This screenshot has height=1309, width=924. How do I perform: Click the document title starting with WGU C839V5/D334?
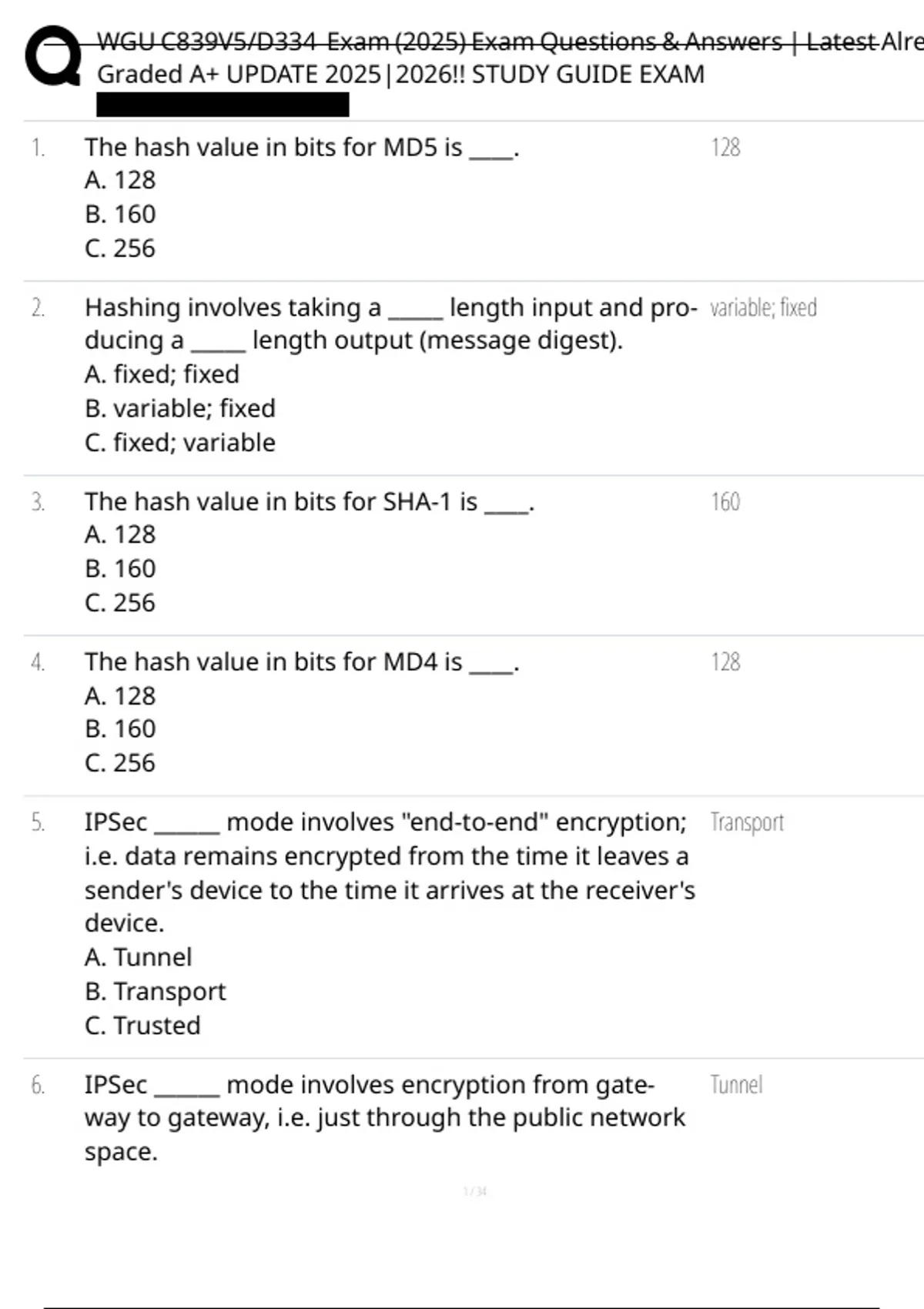point(508,42)
